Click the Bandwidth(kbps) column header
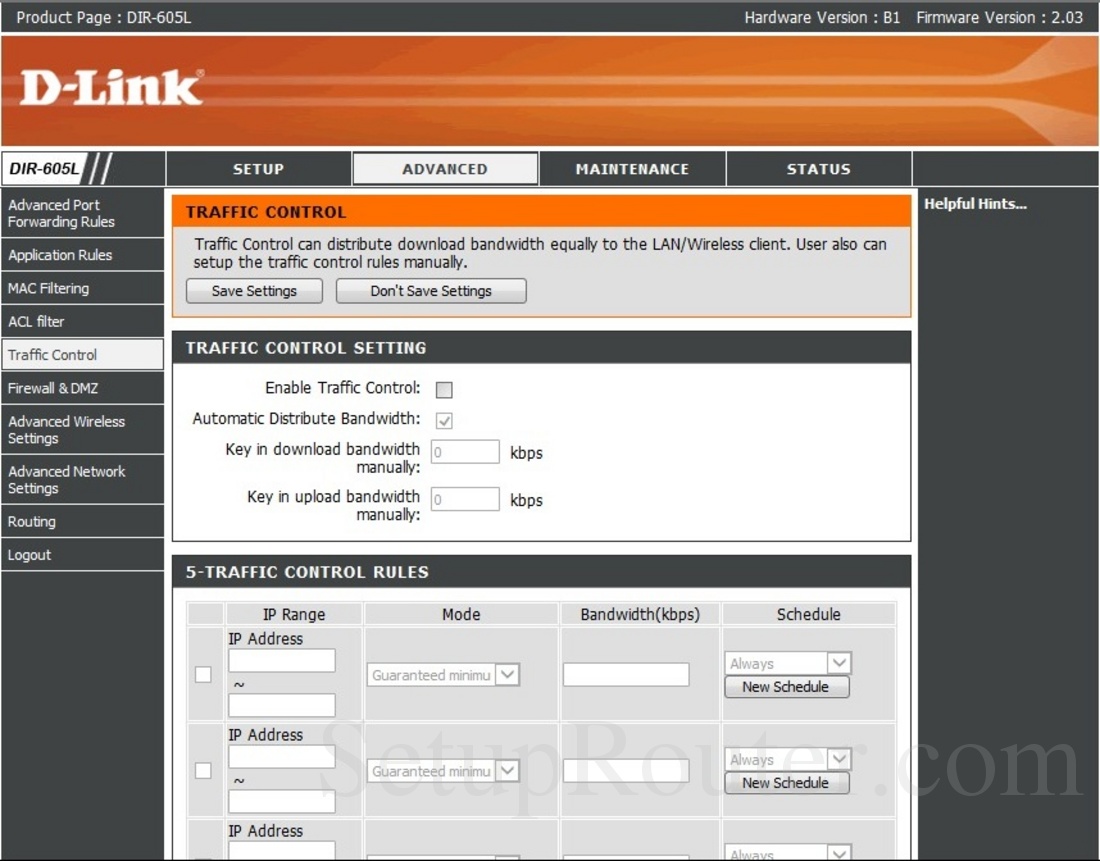1100x861 pixels. click(640, 615)
